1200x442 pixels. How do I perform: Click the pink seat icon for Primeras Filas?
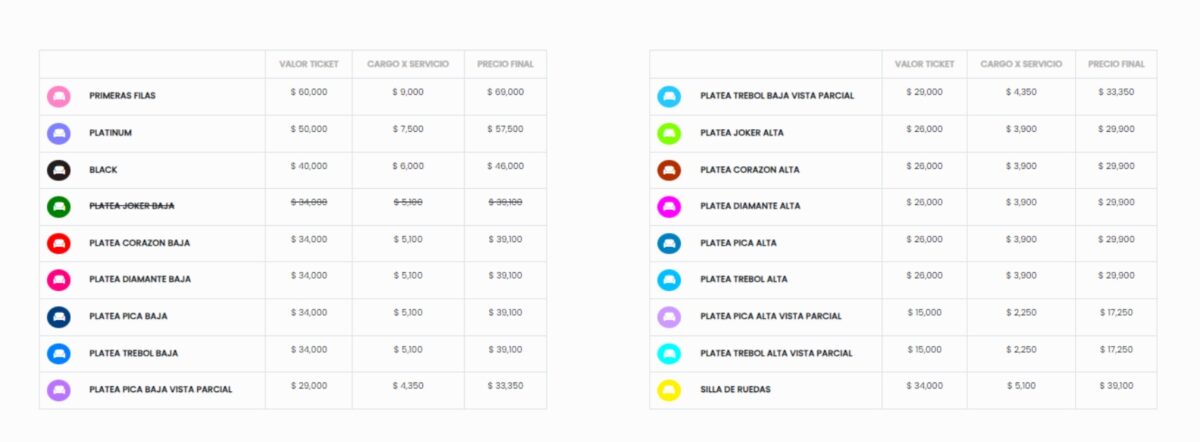click(59, 97)
